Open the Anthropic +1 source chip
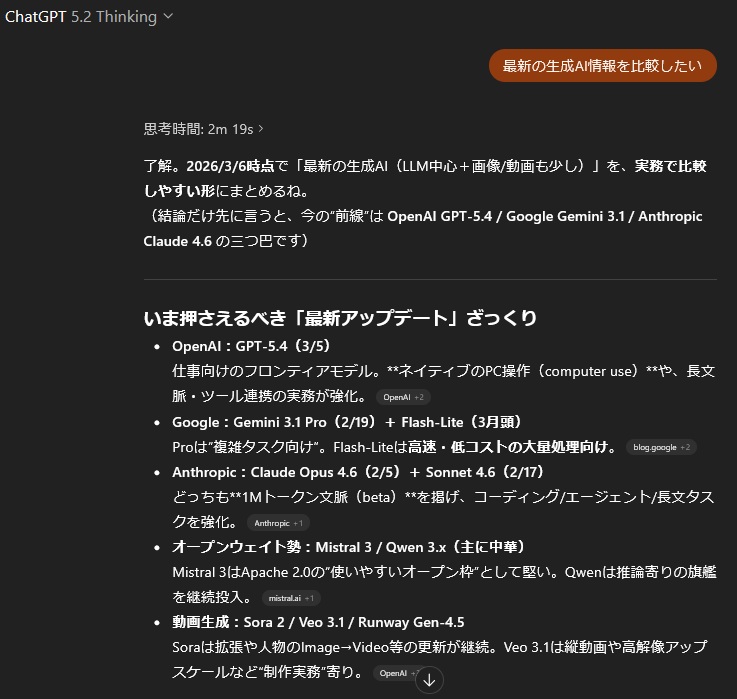 tap(278, 523)
